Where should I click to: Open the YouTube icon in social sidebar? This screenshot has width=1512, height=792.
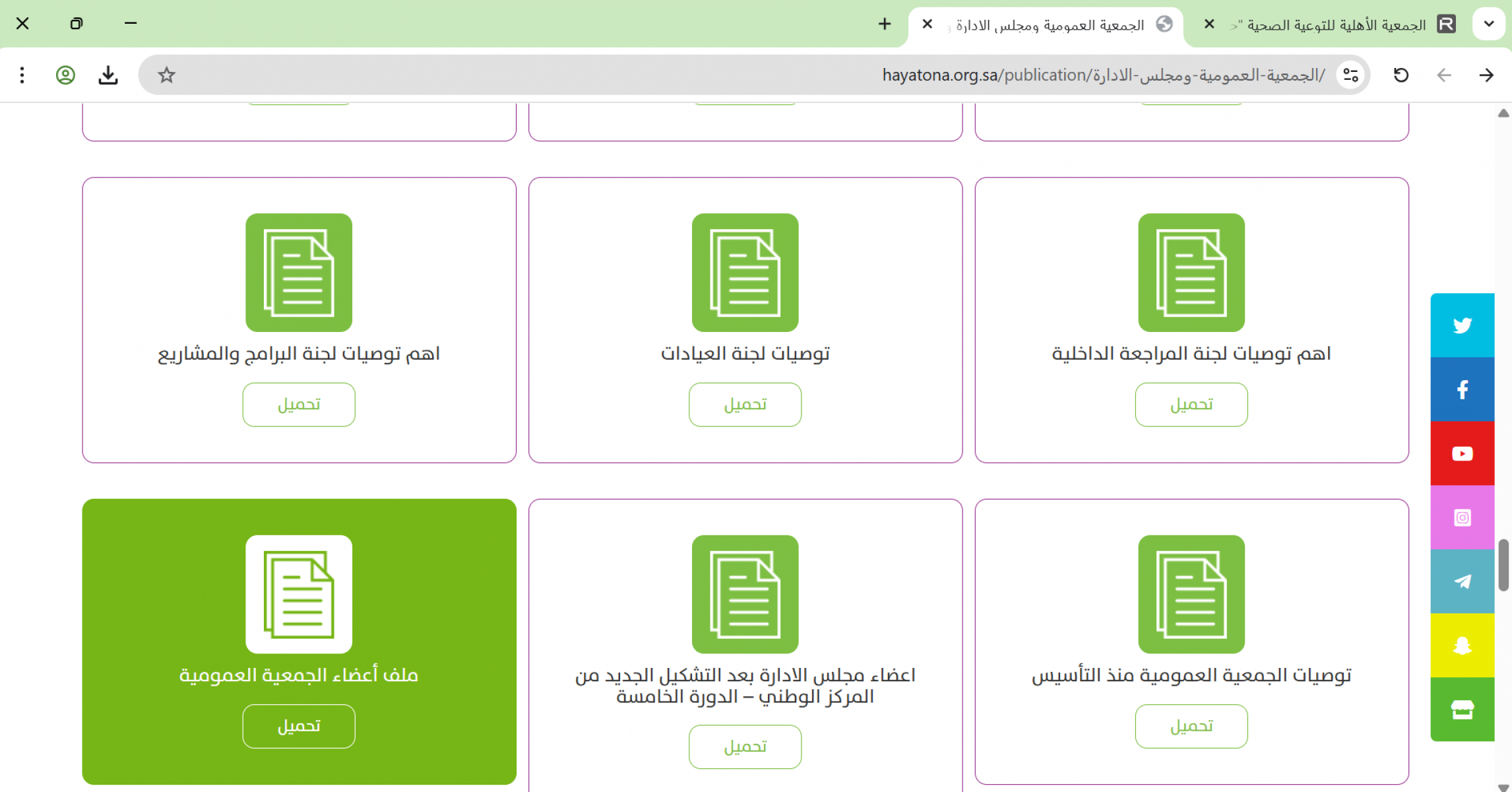click(x=1462, y=453)
